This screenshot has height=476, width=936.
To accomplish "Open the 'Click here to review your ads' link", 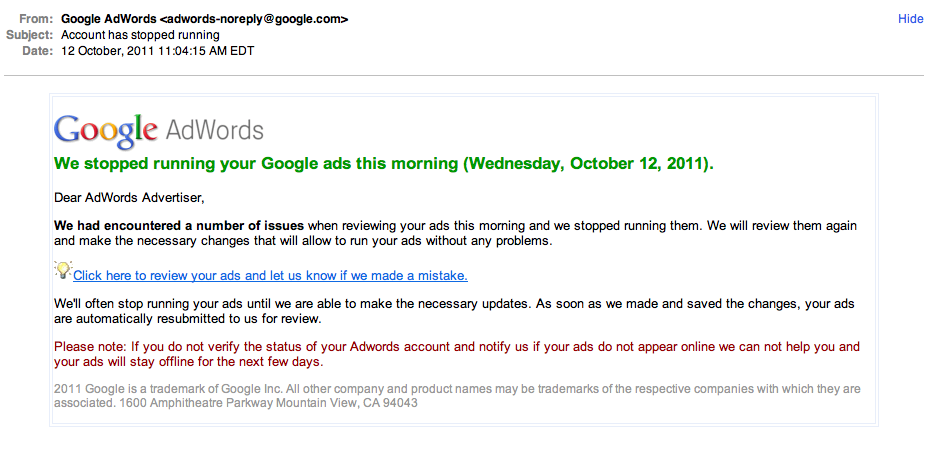I will (270, 275).
